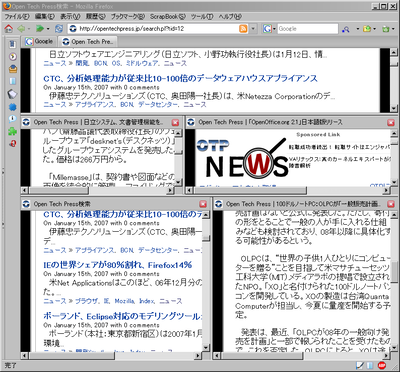Click the green Back arrow button
This screenshot has height=372, width=400.
(21, 29)
